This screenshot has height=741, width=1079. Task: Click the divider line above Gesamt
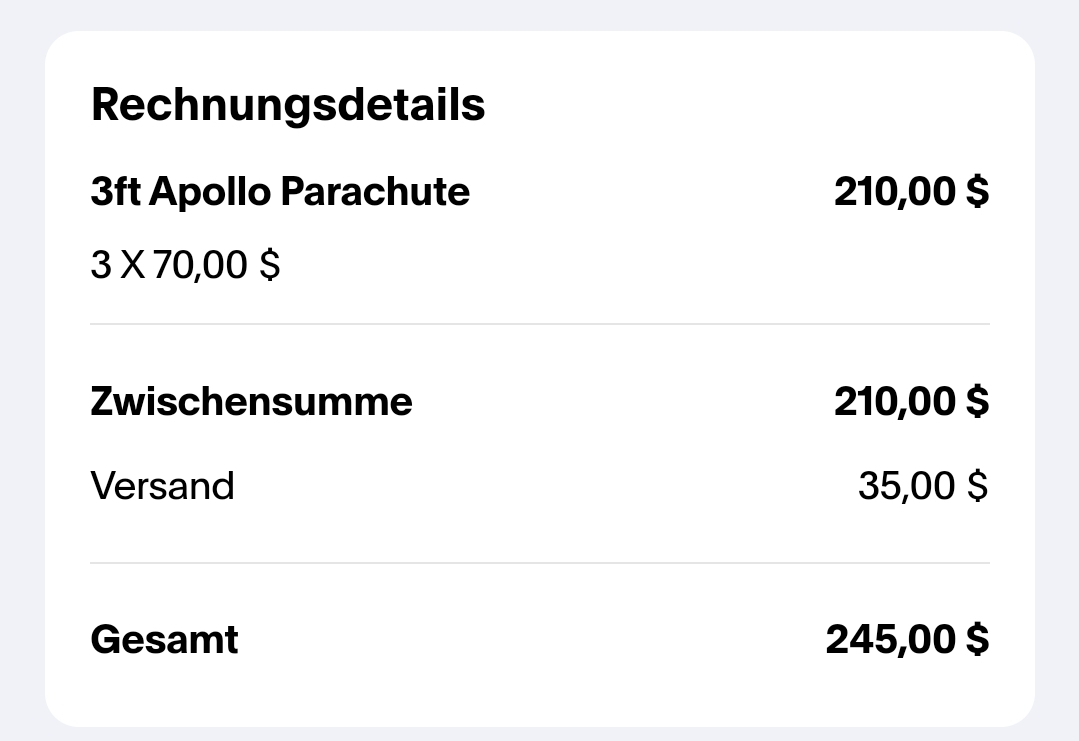pos(540,563)
